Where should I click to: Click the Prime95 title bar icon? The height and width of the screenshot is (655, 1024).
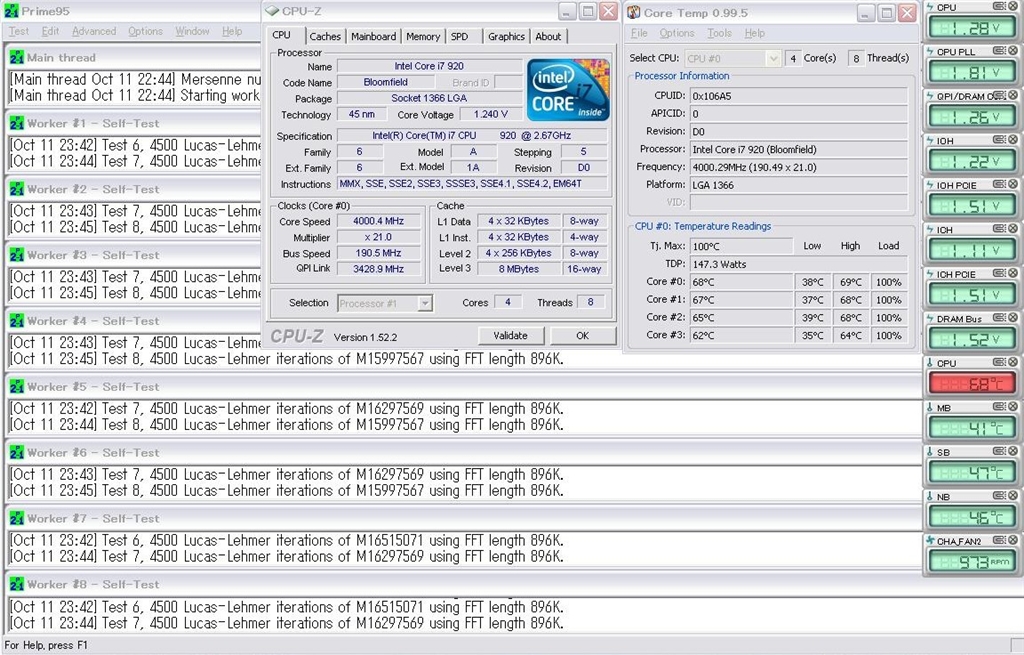(11, 11)
